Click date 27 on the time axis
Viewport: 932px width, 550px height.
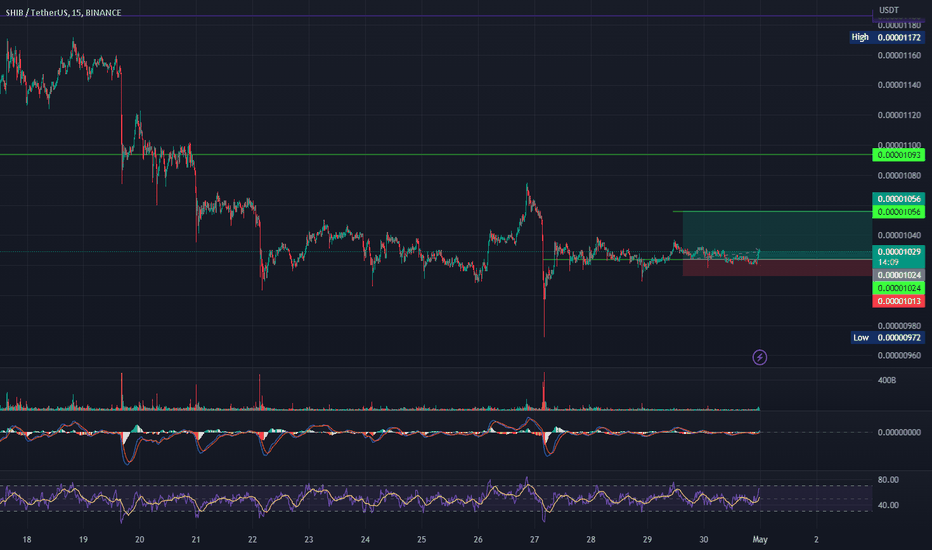pyautogui.click(x=534, y=540)
